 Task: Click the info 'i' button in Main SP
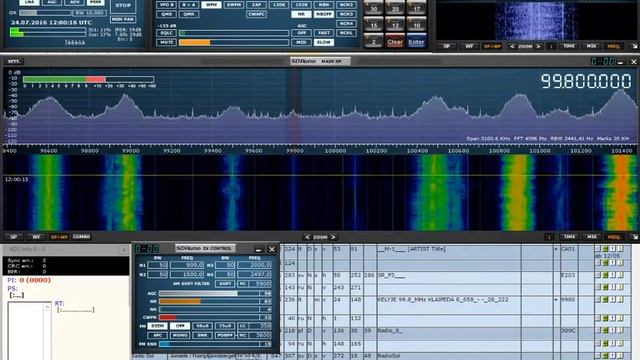pyautogui.click(x=549, y=237)
